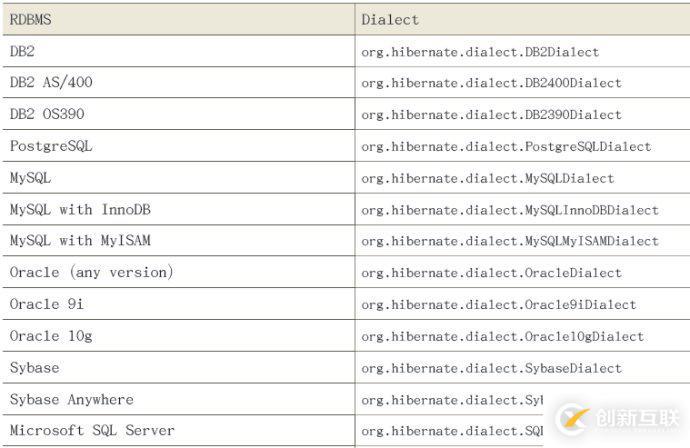Click the PostgreSQL row name

tap(51, 146)
